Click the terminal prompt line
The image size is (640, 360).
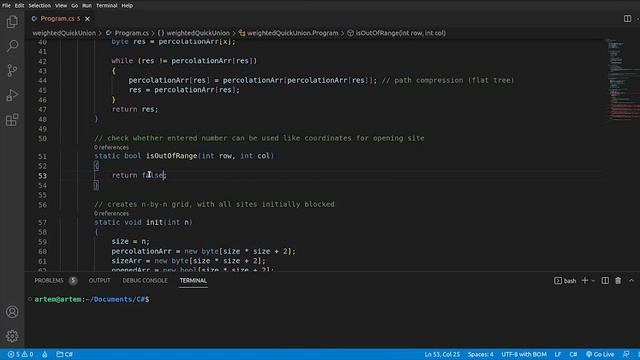[92, 299]
